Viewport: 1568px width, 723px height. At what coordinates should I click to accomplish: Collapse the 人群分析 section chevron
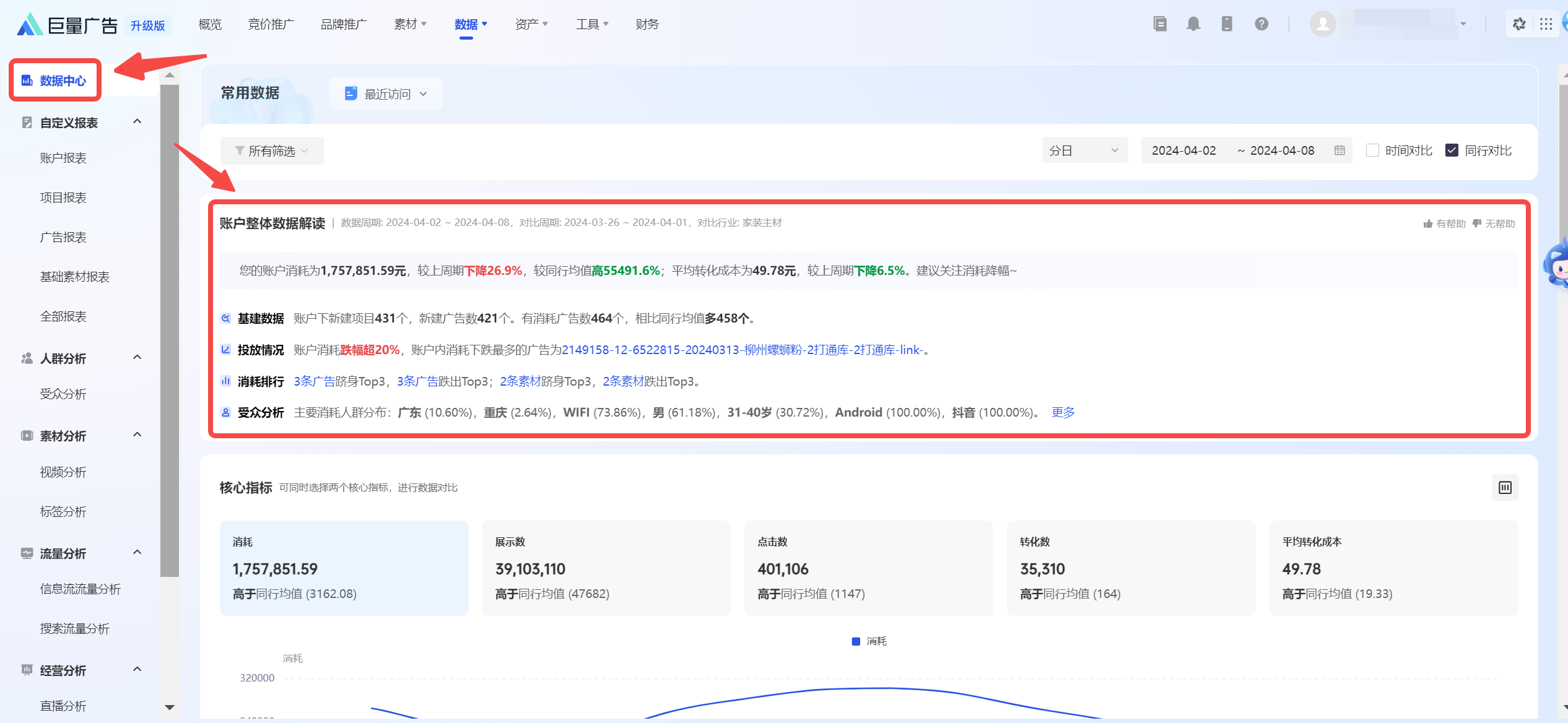pyautogui.click(x=137, y=358)
